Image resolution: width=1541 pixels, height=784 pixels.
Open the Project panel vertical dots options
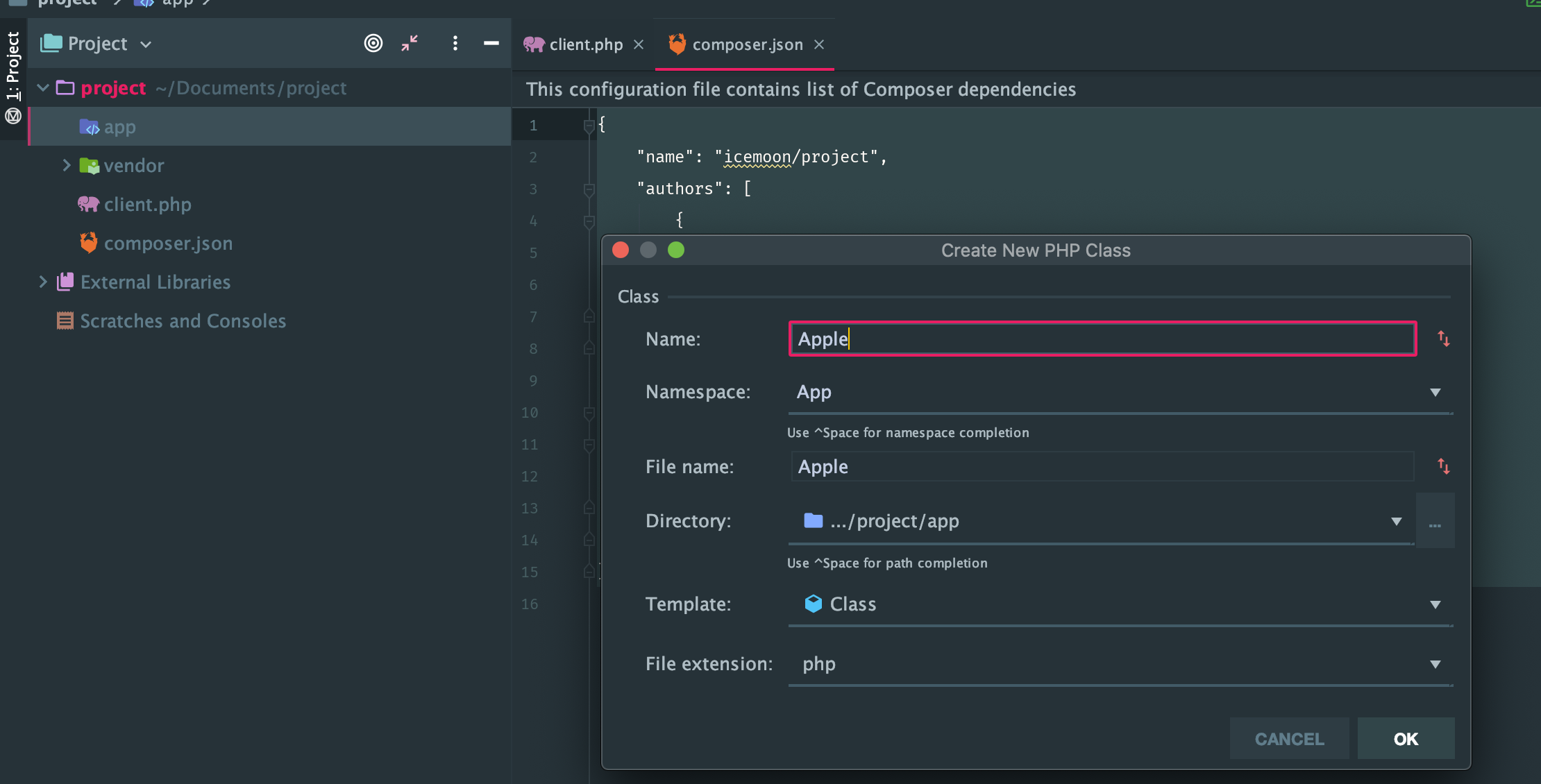(x=455, y=44)
